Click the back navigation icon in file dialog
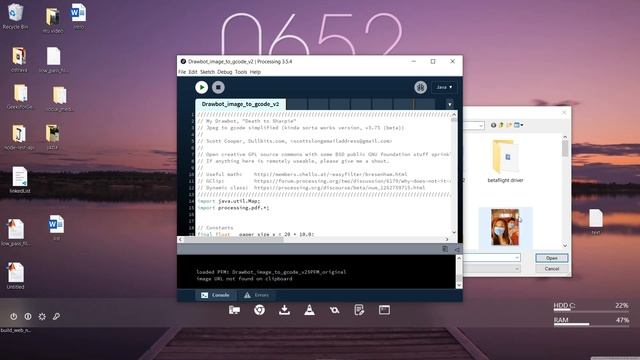Screen dimensions: 640x360 pos(493,125)
